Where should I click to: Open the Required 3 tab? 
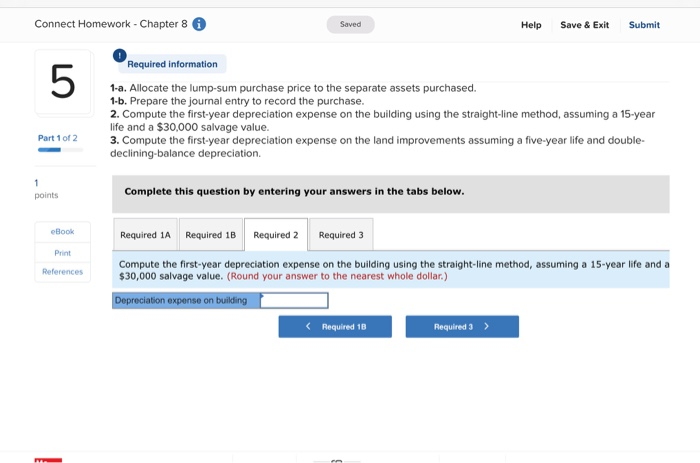coord(341,235)
